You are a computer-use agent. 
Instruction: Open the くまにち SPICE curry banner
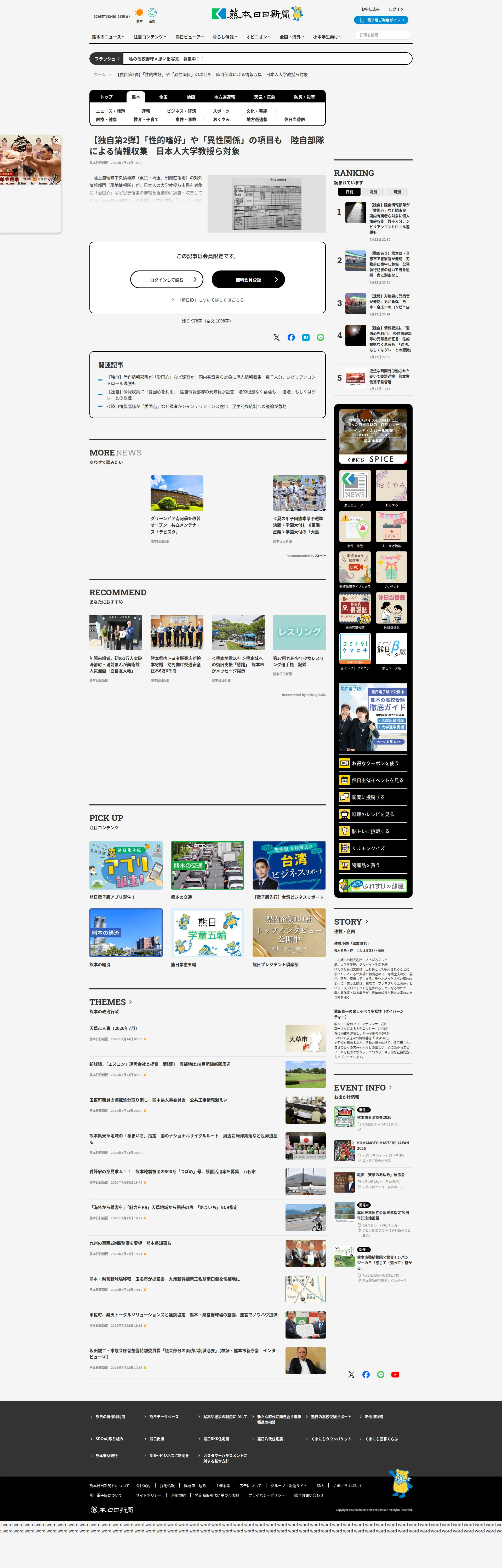(373, 436)
